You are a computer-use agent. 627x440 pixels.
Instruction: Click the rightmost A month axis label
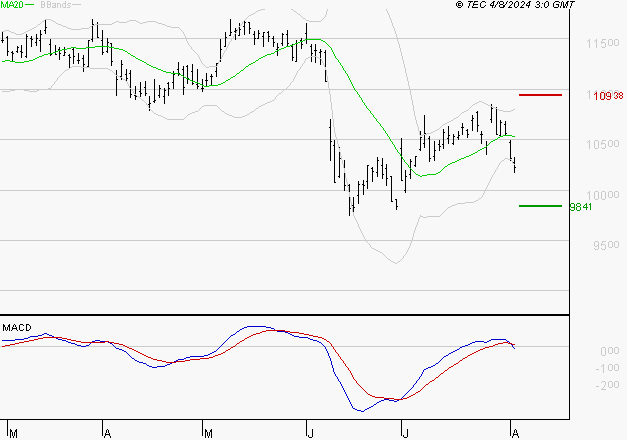pos(515,434)
